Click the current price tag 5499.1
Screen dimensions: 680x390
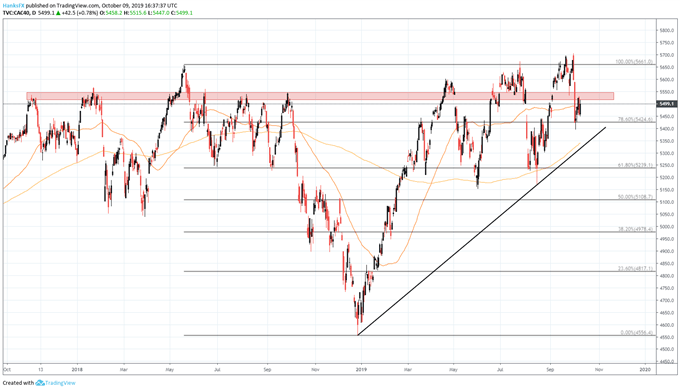(666, 104)
